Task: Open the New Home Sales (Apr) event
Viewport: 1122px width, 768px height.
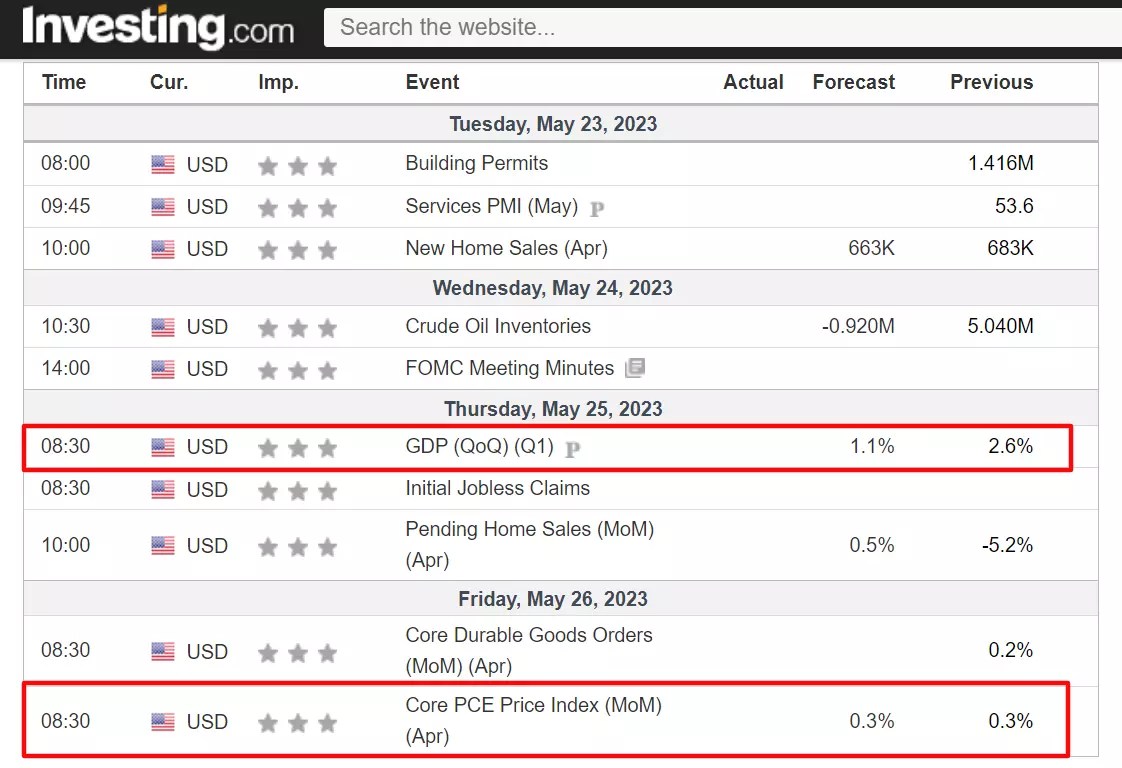Action: 507,248
